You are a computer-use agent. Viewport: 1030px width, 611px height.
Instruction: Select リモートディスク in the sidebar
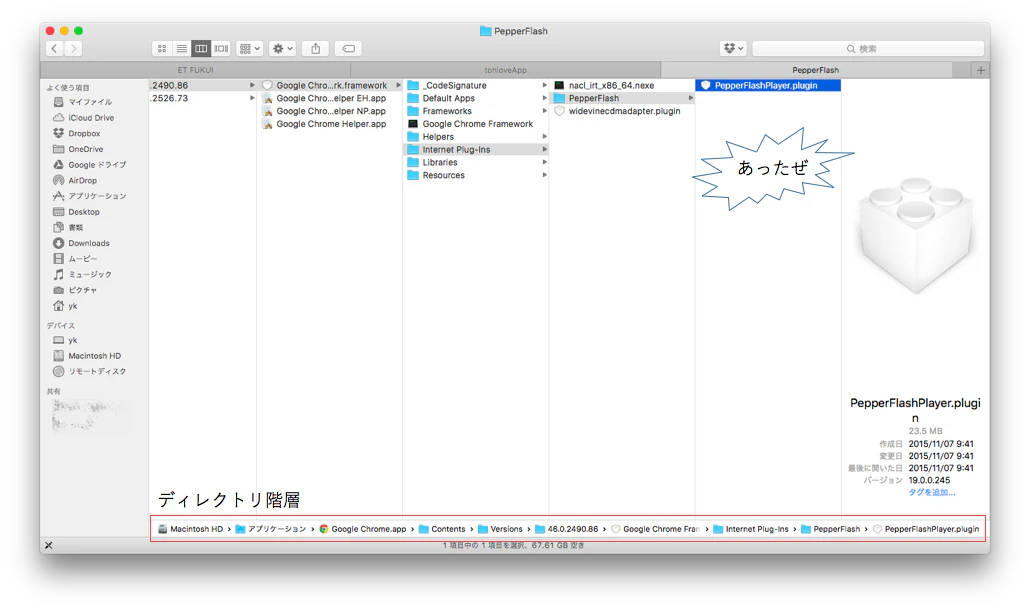[89, 372]
